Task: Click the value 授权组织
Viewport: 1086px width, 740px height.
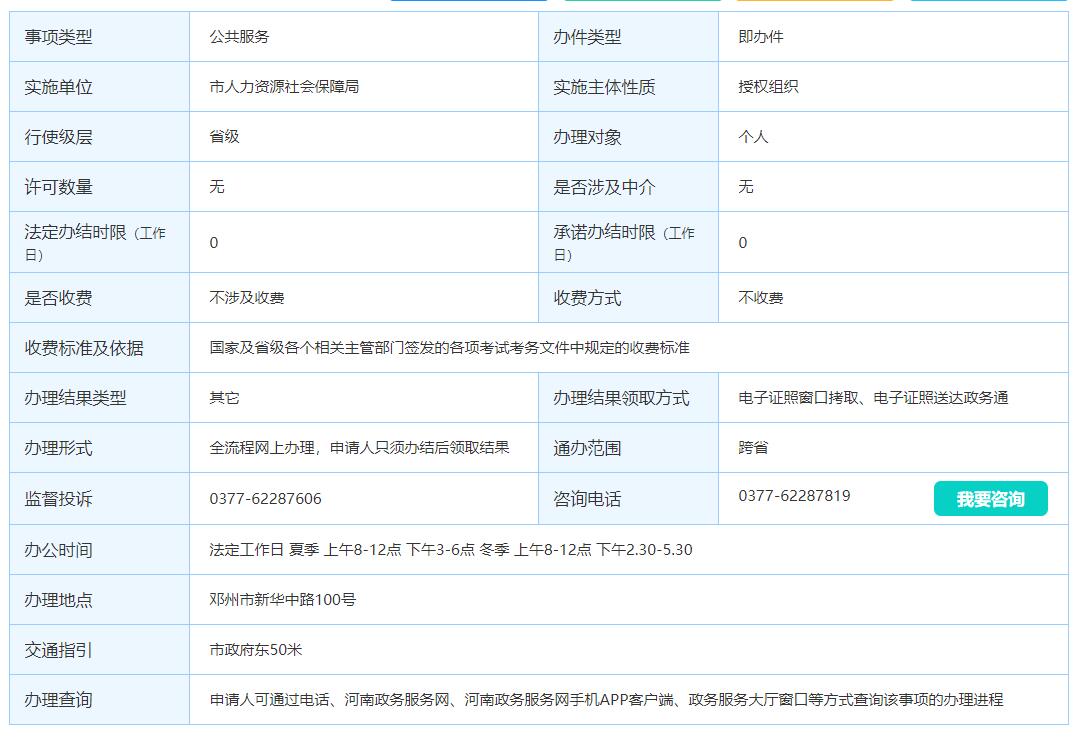Action: (769, 87)
